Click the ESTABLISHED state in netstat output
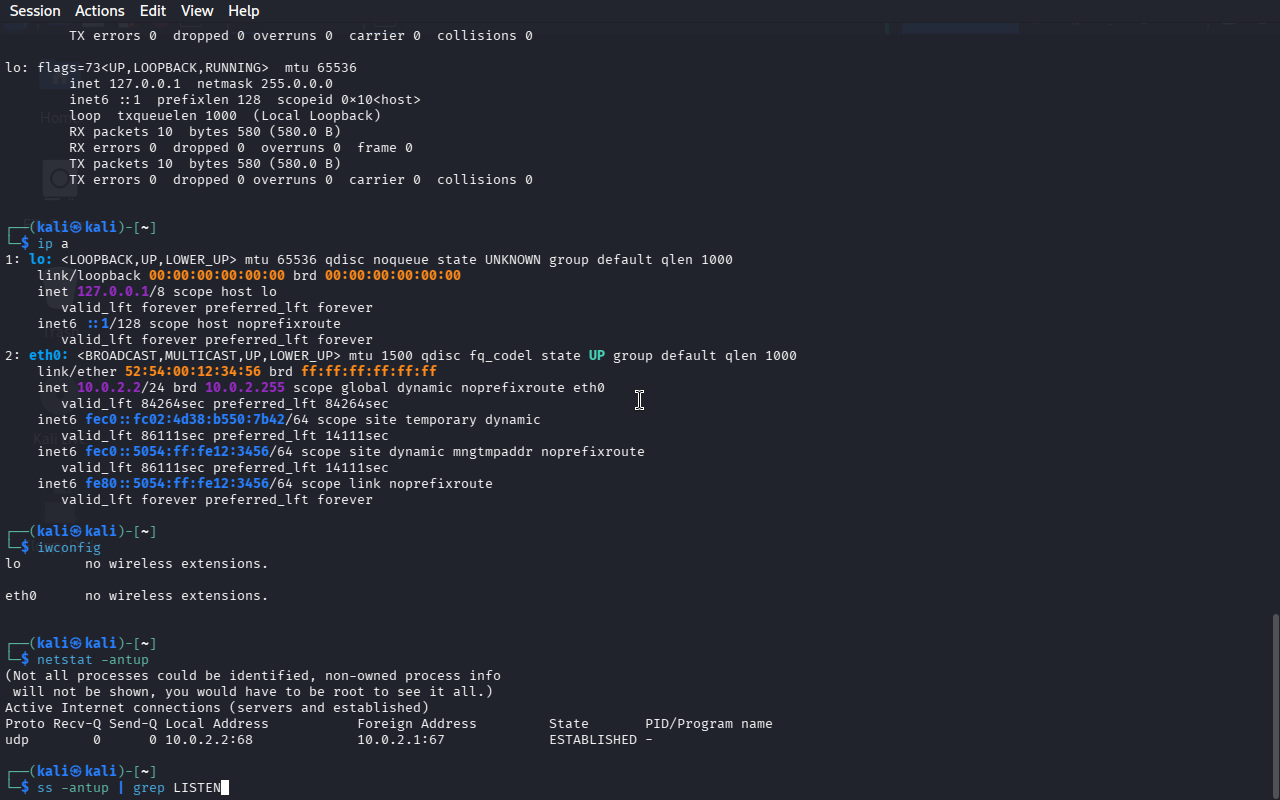Image resolution: width=1280 pixels, height=800 pixels. coord(593,740)
